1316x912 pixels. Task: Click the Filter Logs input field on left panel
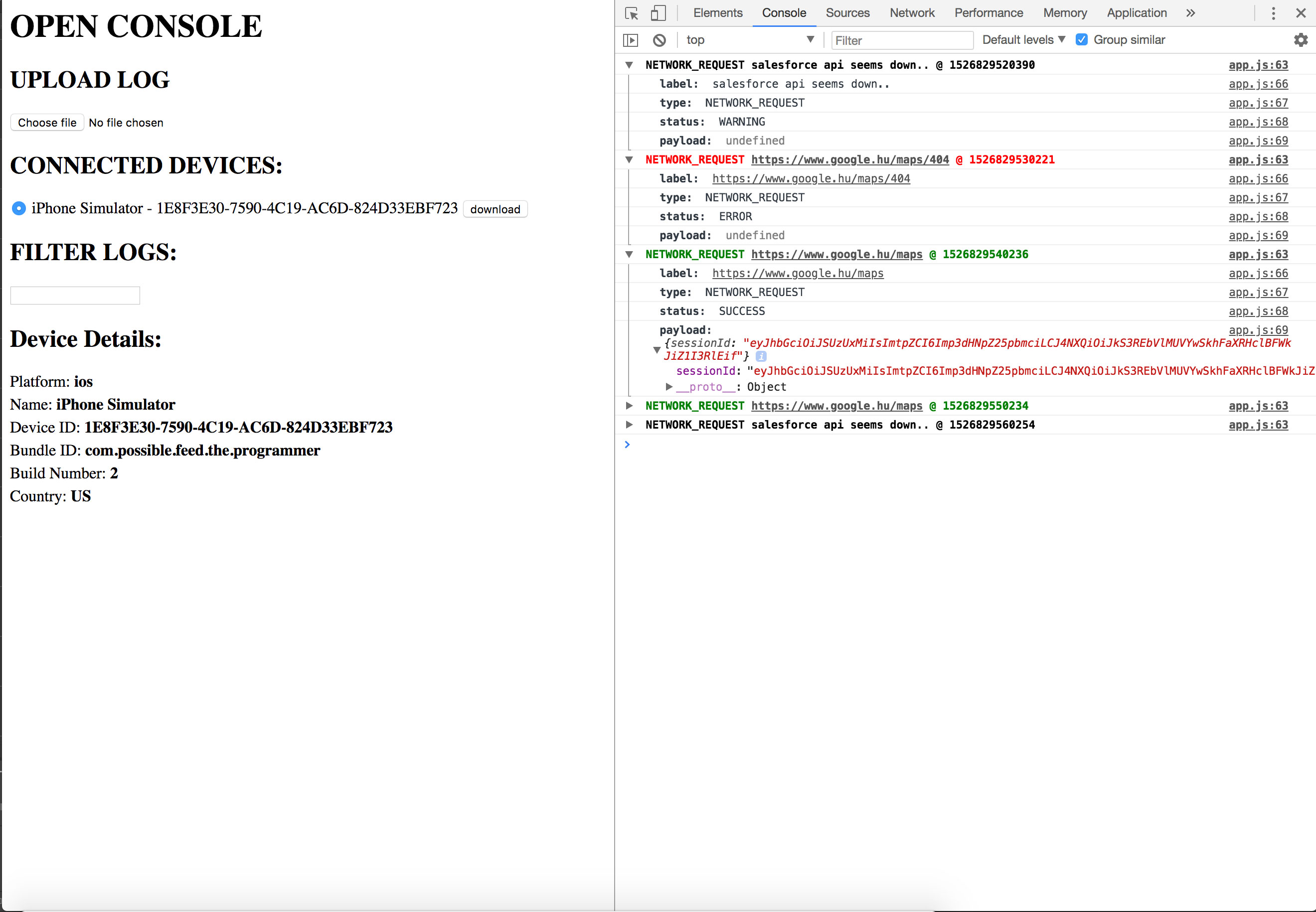[75, 295]
